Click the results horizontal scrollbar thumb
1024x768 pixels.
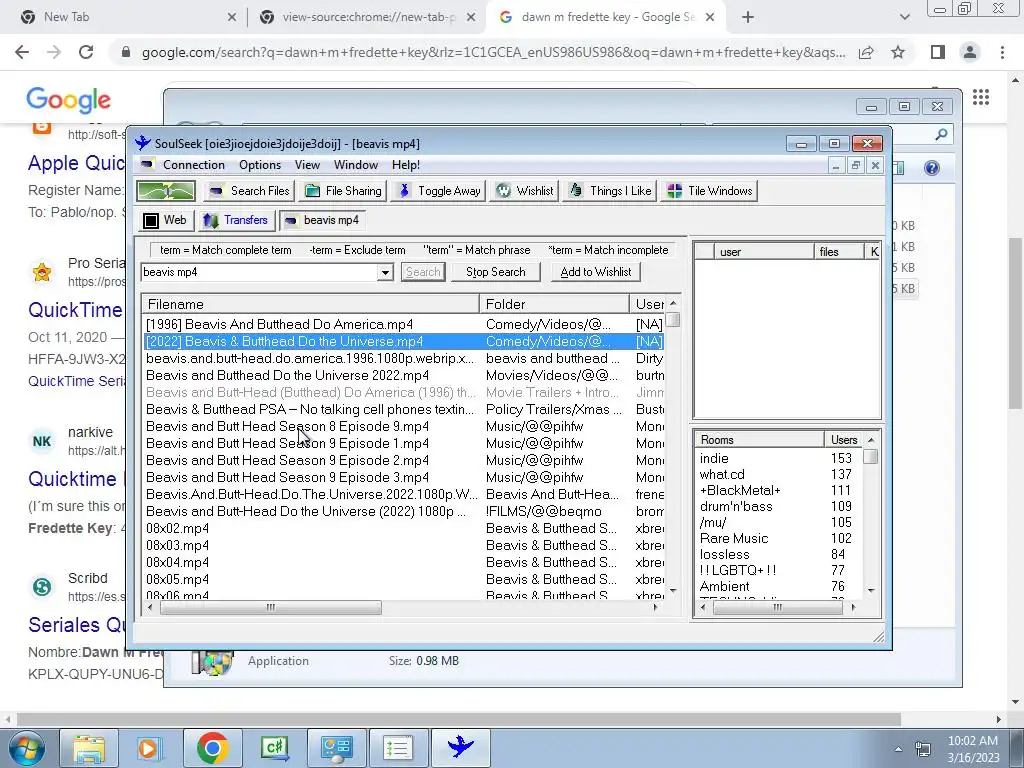pos(271,608)
